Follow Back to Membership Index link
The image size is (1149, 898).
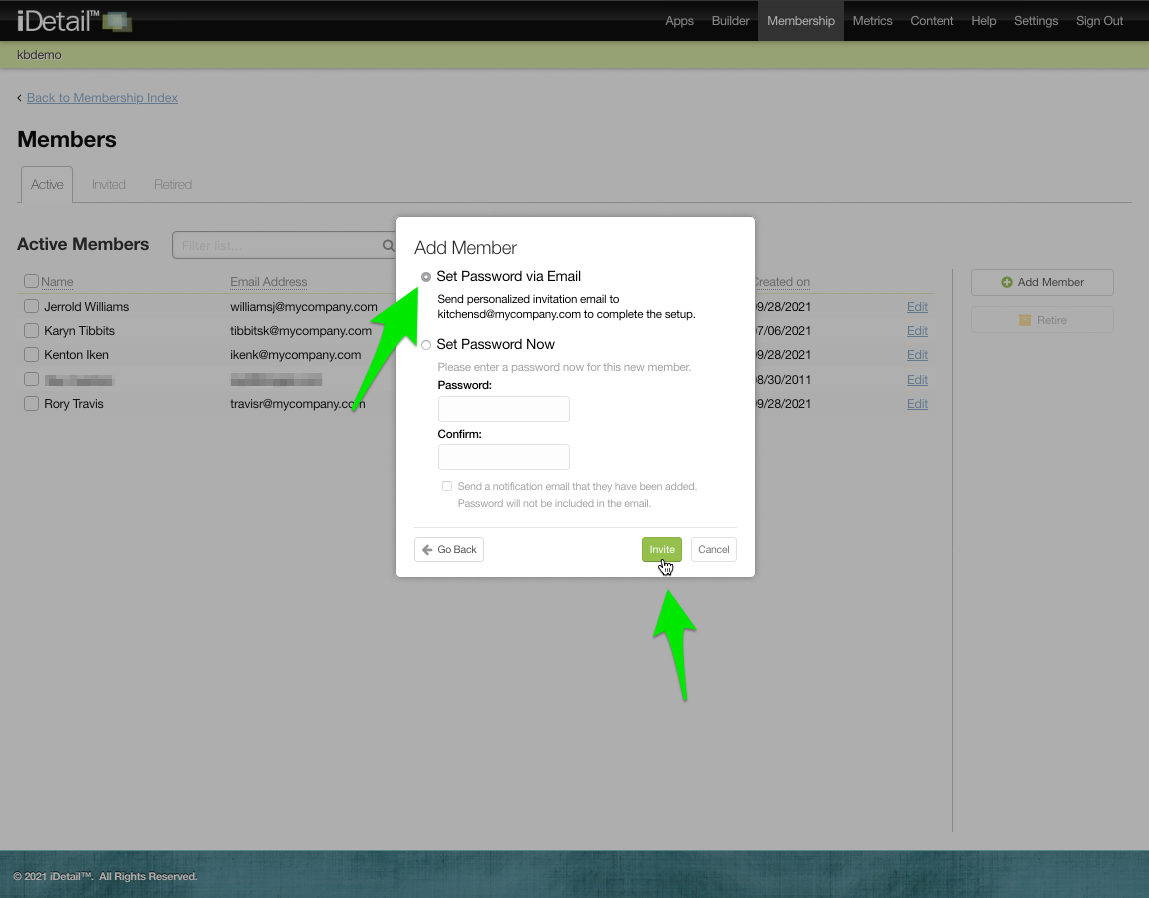(102, 97)
